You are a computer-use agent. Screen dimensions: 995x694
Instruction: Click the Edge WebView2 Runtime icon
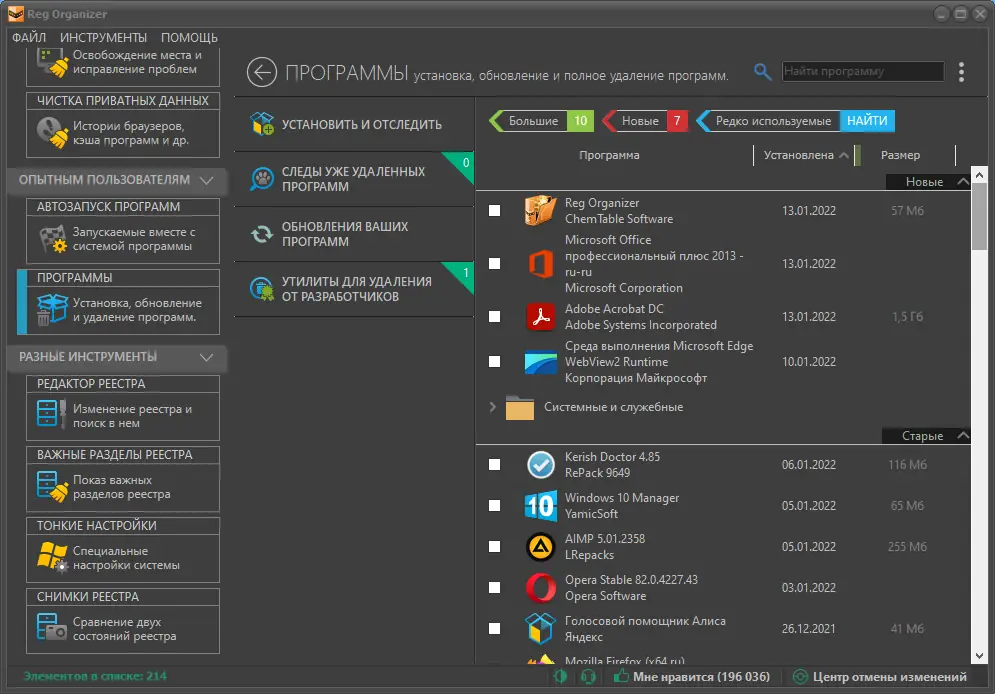pyautogui.click(x=541, y=362)
